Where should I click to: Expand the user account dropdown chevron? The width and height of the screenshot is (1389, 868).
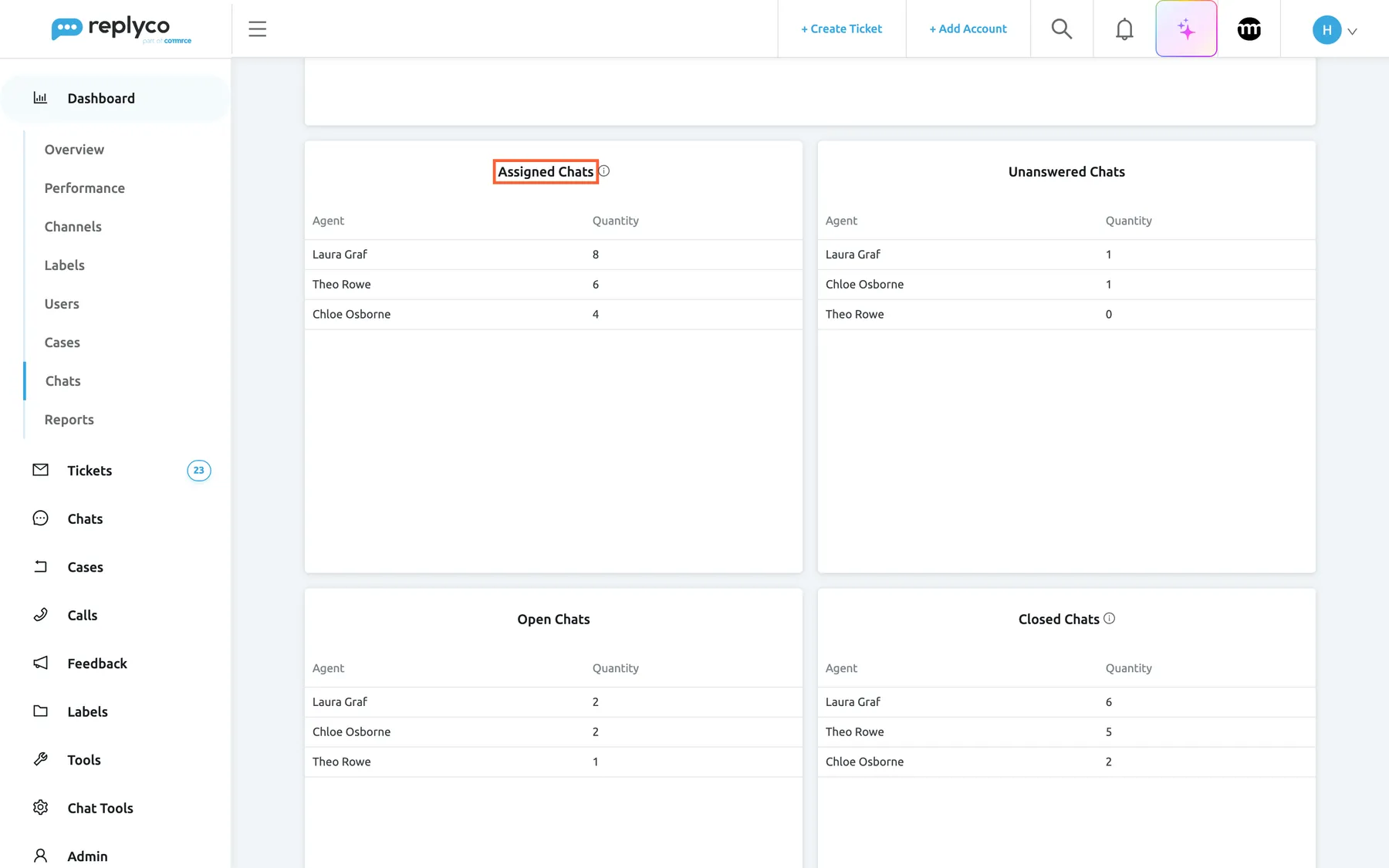click(x=1352, y=32)
